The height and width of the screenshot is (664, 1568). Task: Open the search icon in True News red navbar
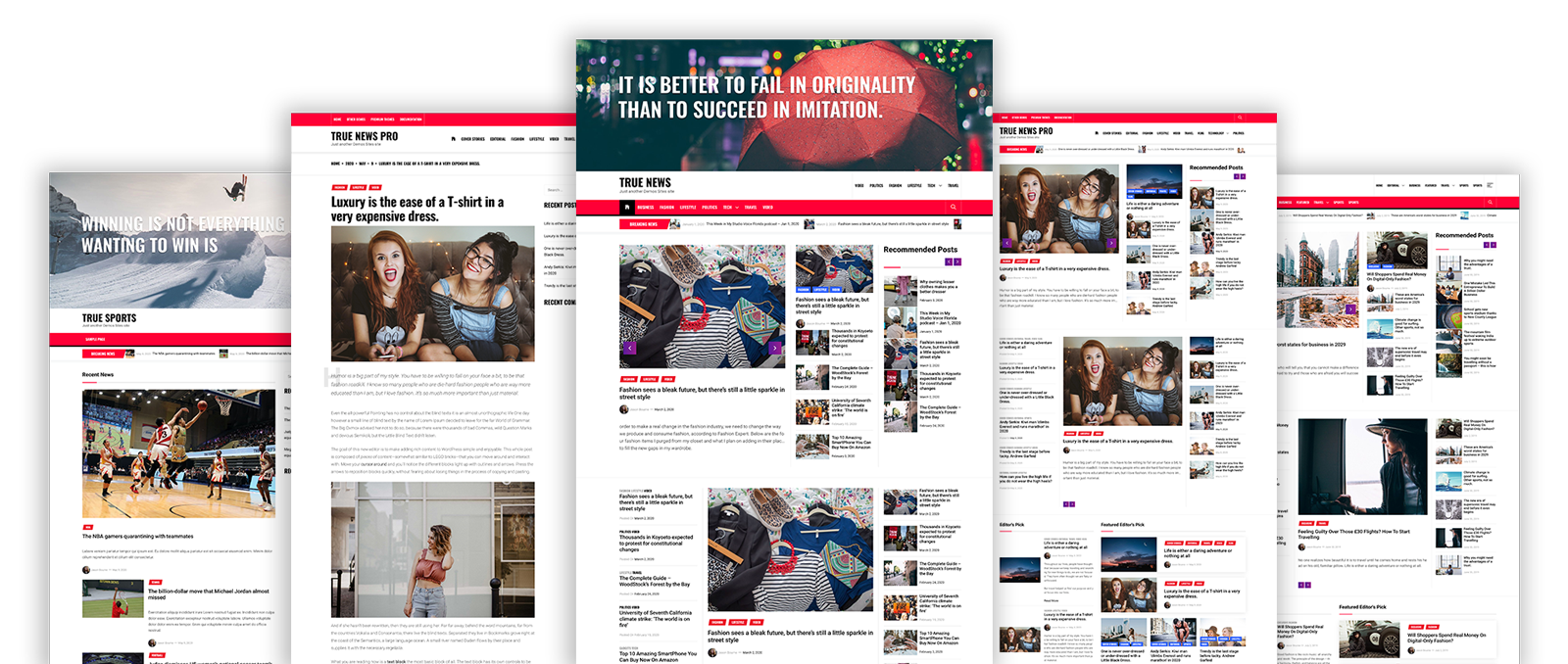pos(954,207)
